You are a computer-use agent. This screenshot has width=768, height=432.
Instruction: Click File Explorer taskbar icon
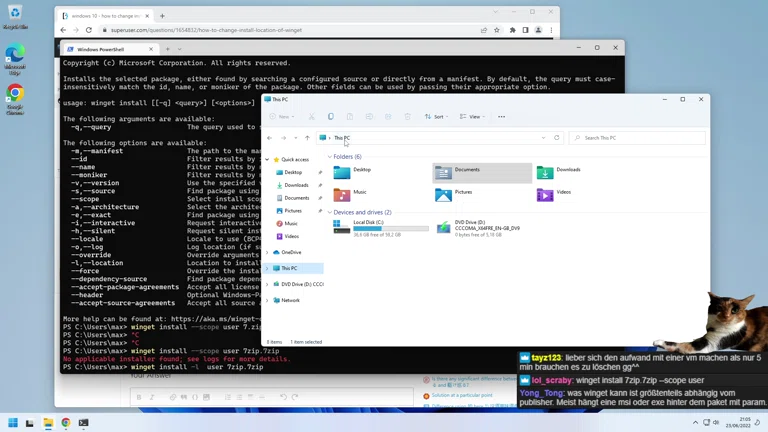pos(48,423)
